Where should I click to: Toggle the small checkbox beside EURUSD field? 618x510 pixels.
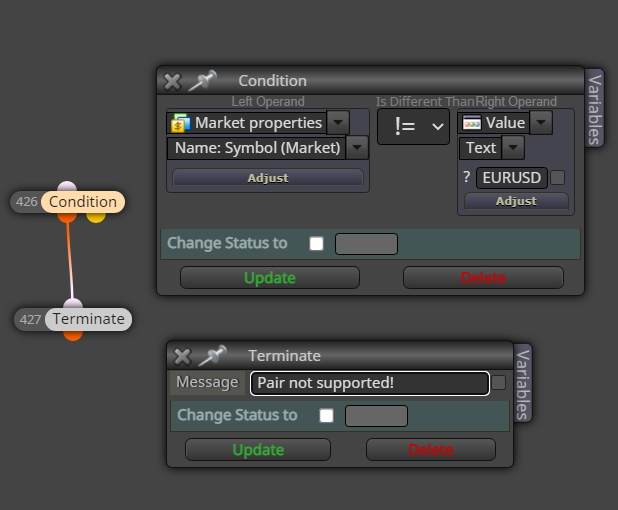(557, 177)
